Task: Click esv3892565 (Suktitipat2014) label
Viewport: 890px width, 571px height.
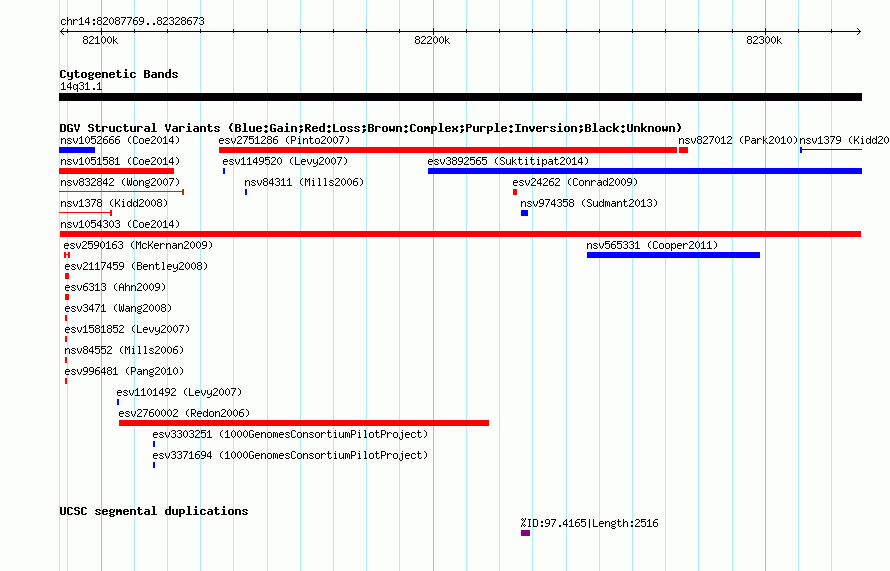Action: (508, 161)
